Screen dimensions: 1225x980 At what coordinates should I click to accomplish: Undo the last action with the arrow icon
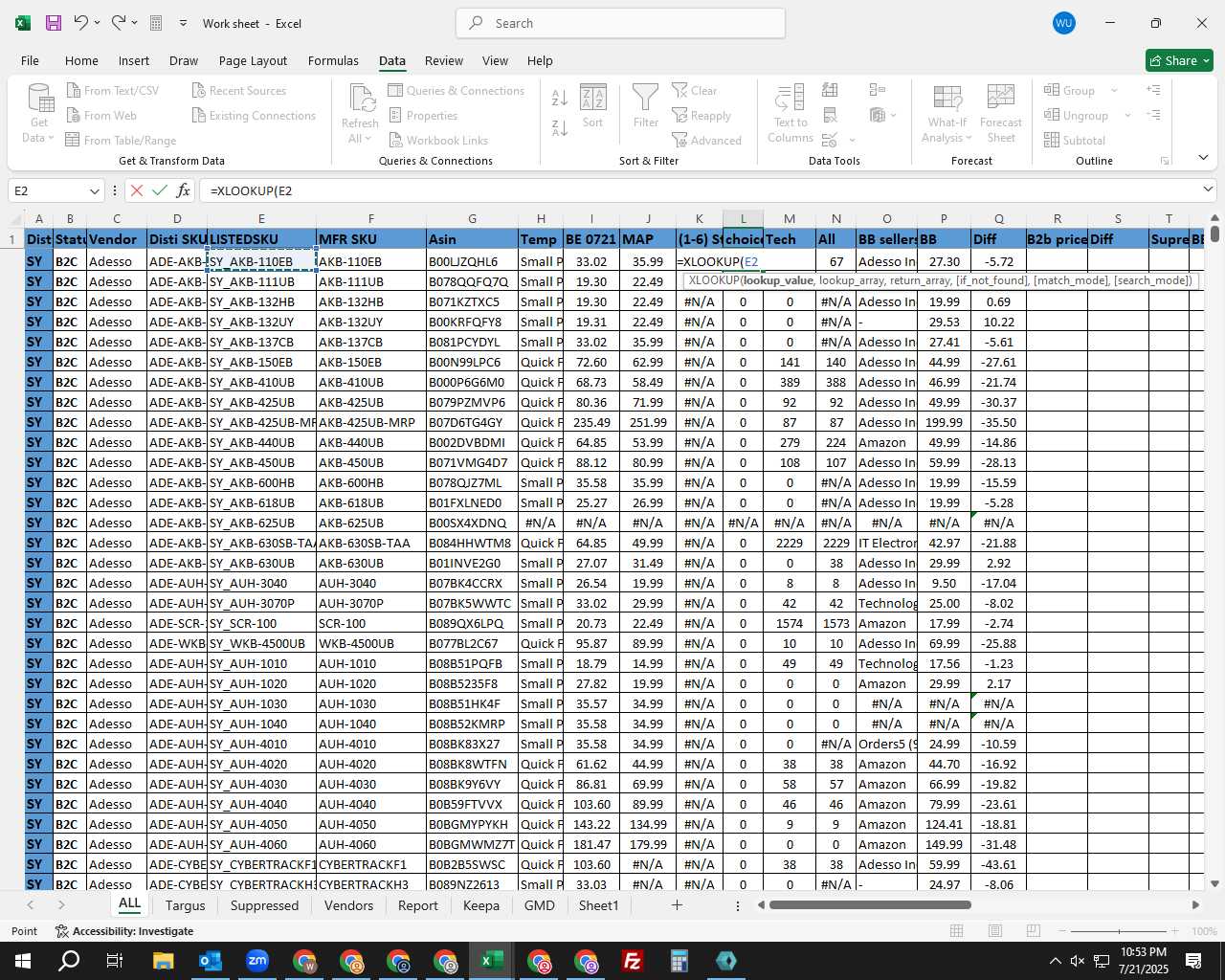click(x=81, y=23)
